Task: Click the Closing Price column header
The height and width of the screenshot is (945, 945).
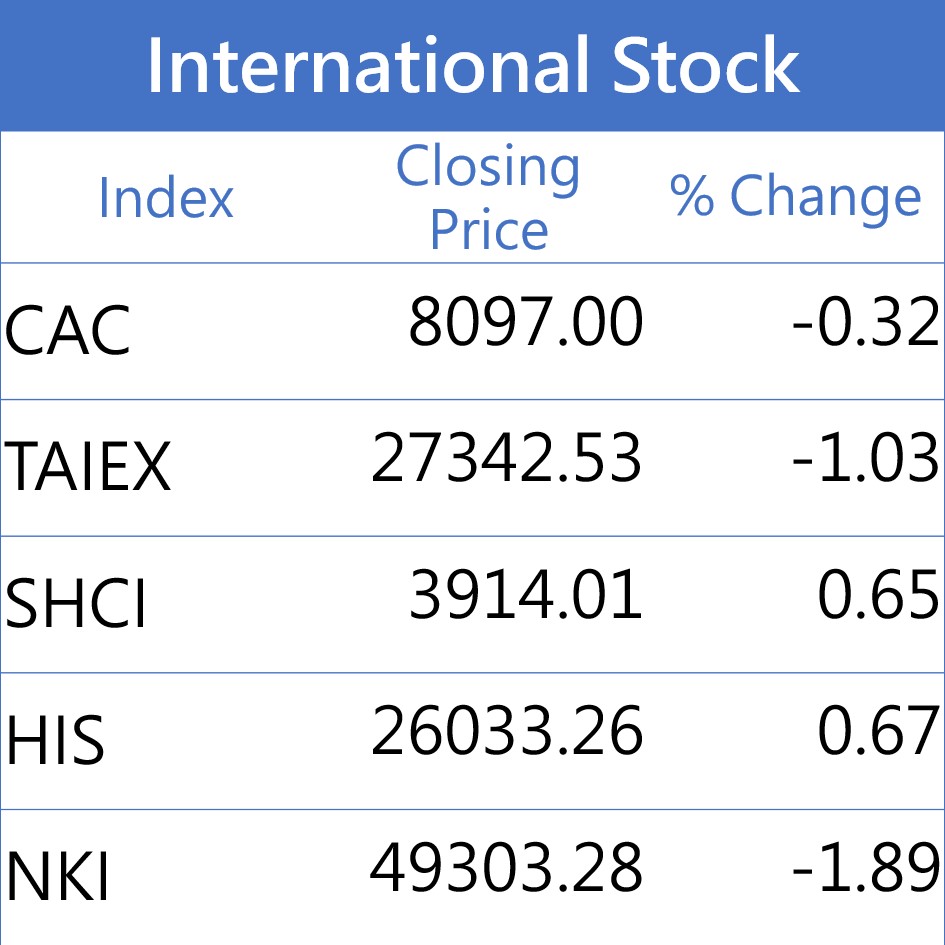Action: tap(488, 198)
